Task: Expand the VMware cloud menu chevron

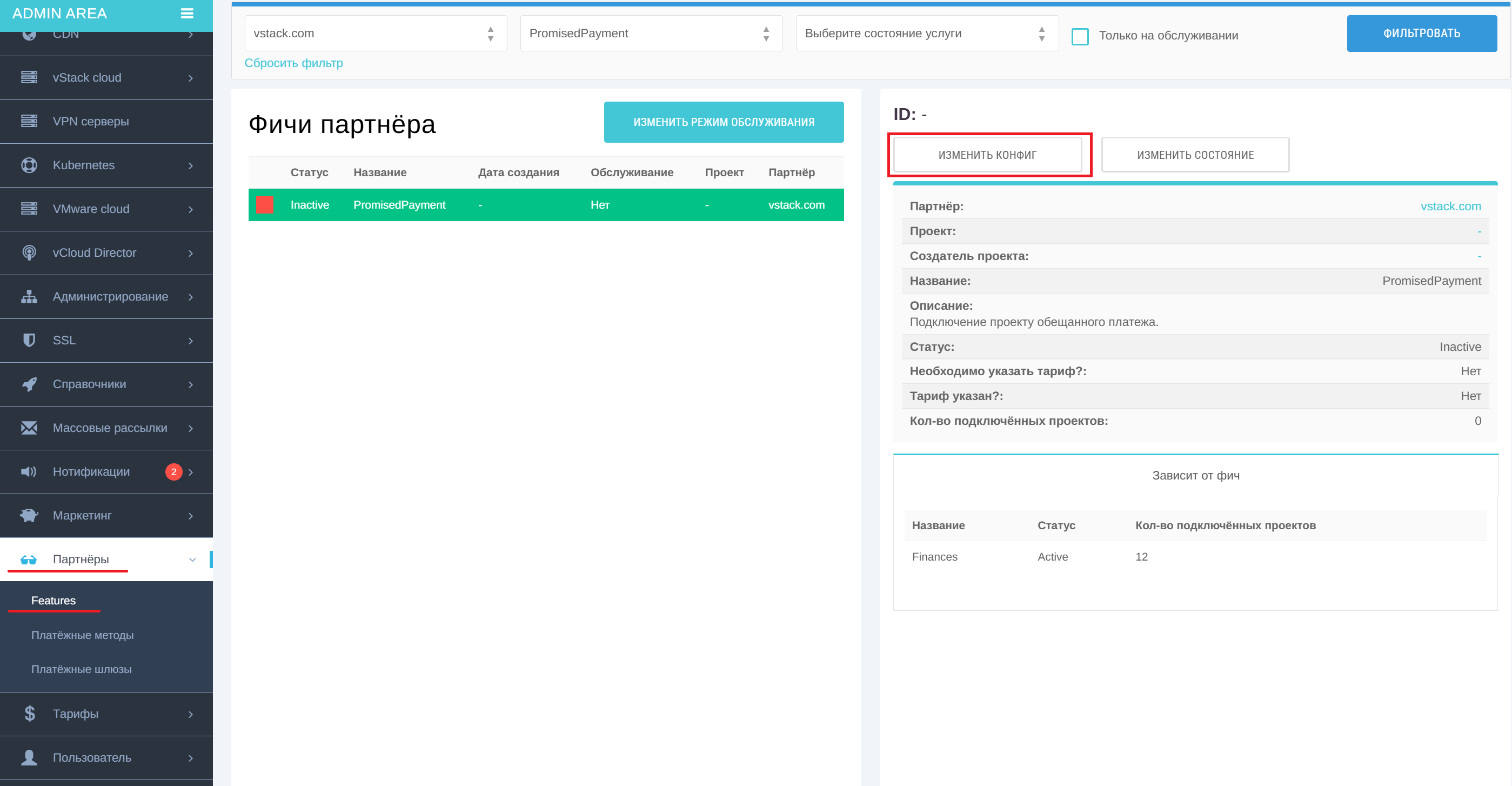Action: point(191,210)
